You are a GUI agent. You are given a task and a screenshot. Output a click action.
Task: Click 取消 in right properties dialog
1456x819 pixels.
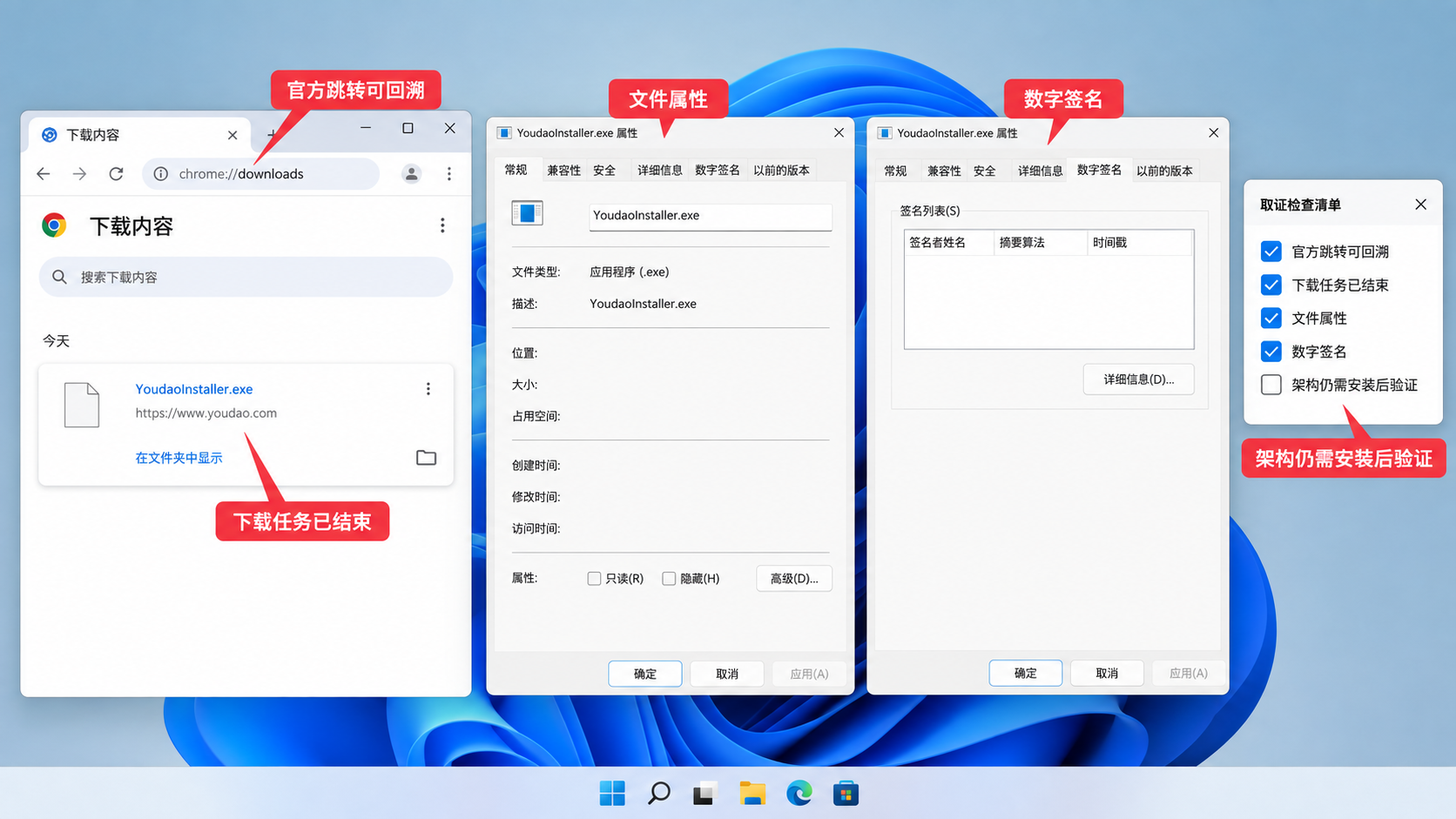click(1107, 673)
